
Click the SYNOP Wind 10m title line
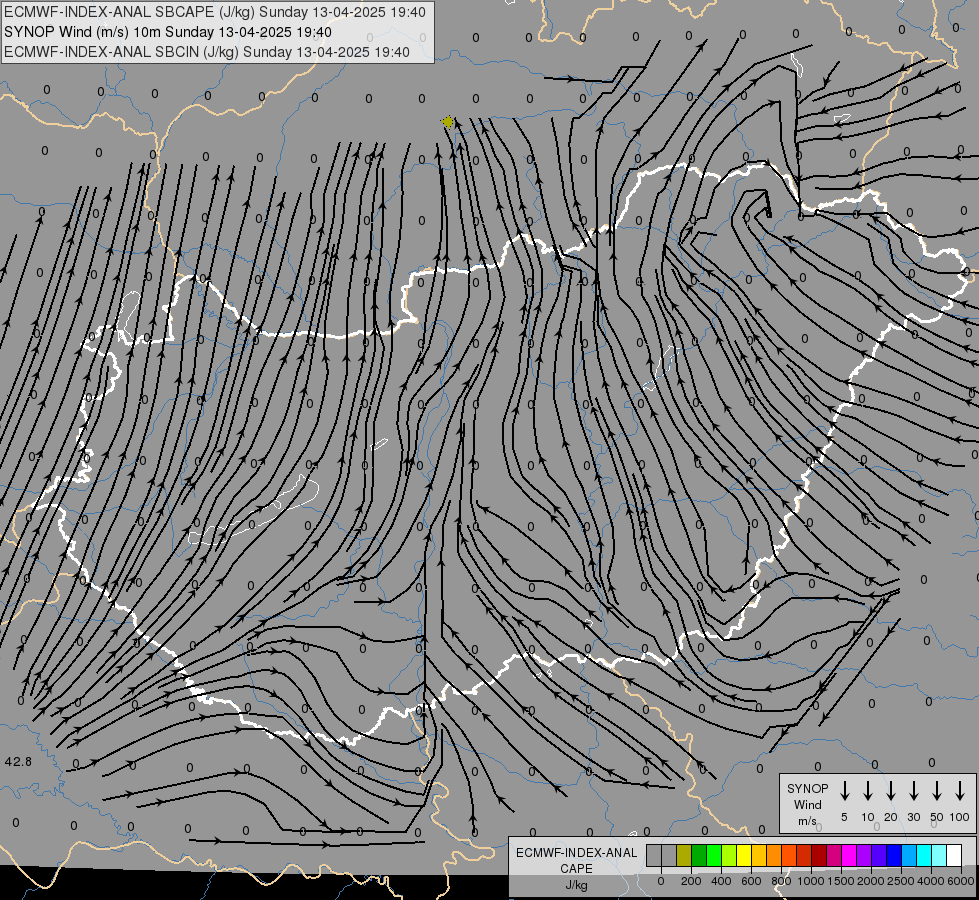[168, 32]
